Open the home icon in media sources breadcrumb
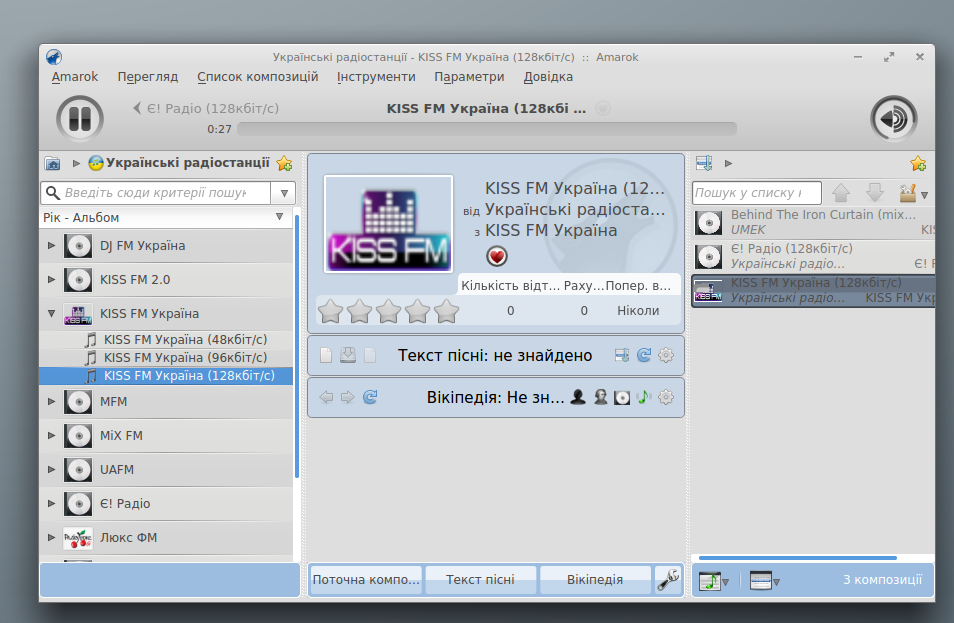The height and width of the screenshot is (623, 954). pyautogui.click(x=53, y=163)
